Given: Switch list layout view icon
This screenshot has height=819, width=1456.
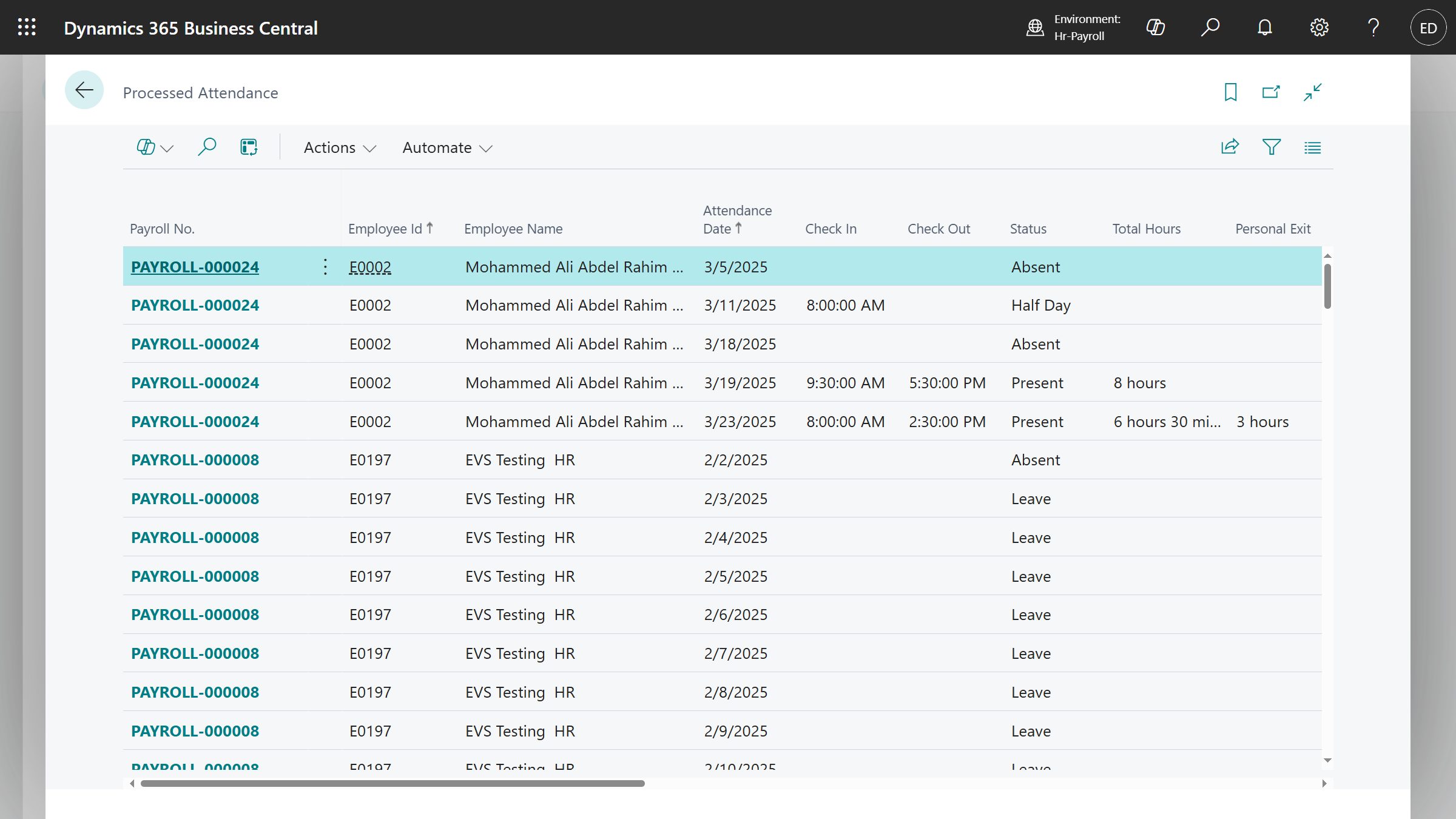Looking at the screenshot, I should [1312, 147].
